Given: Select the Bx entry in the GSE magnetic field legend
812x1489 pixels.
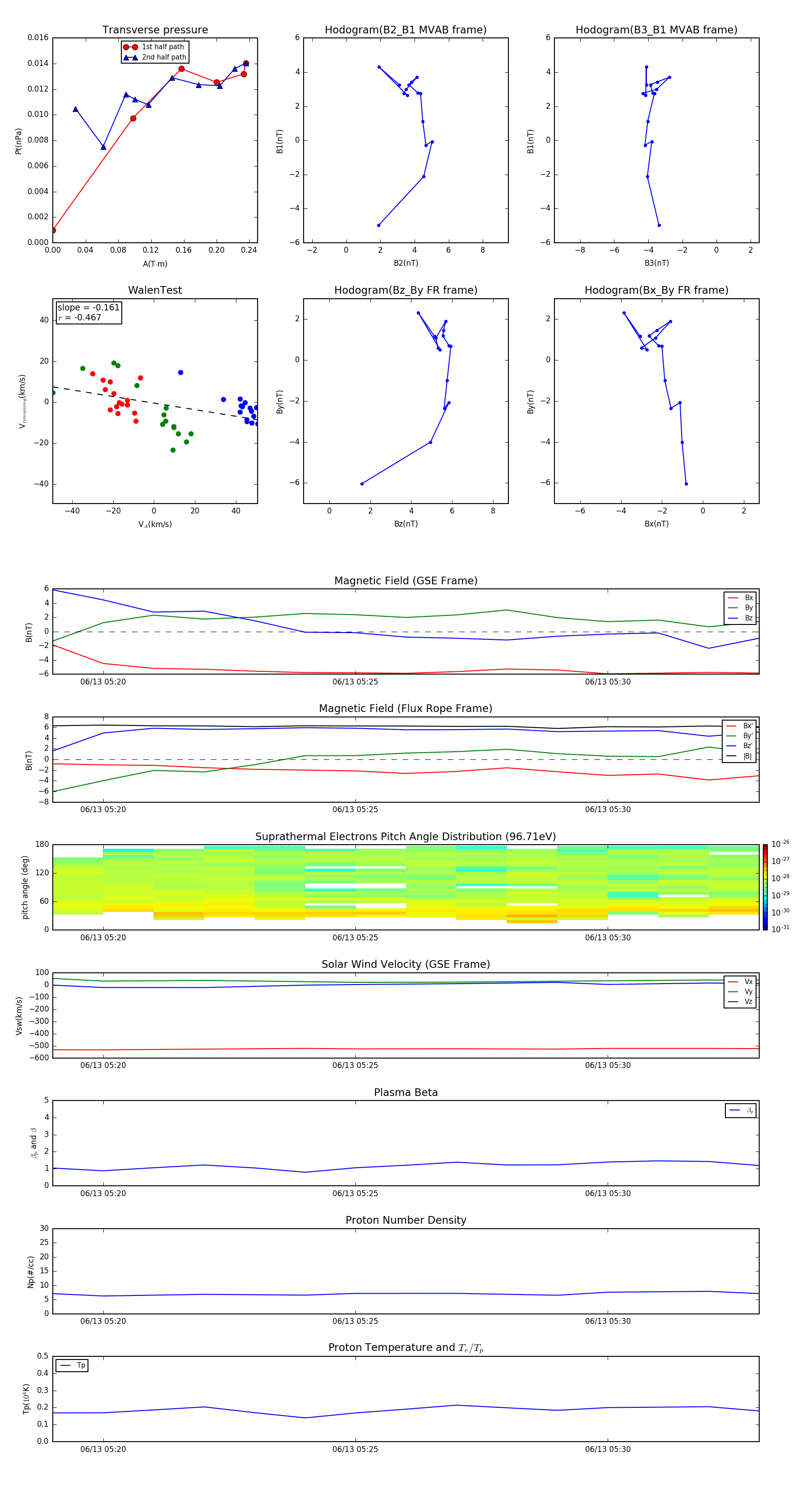Looking at the screenshot, I should click(x=740, y=598).
